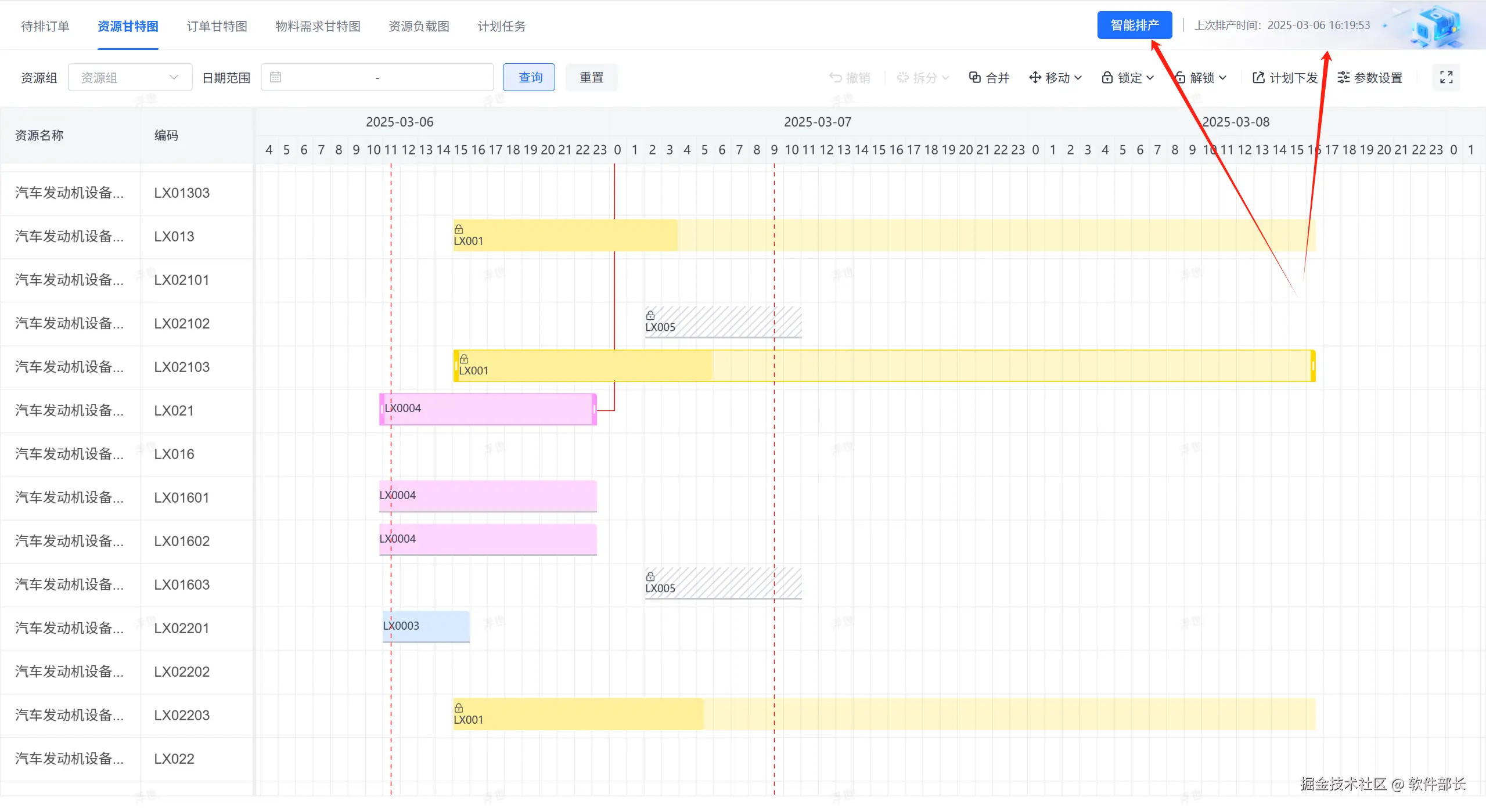The image size is (1486, 812).
Task: Open the 解锁 unlock dropdown
Action: pos(1201,77)
